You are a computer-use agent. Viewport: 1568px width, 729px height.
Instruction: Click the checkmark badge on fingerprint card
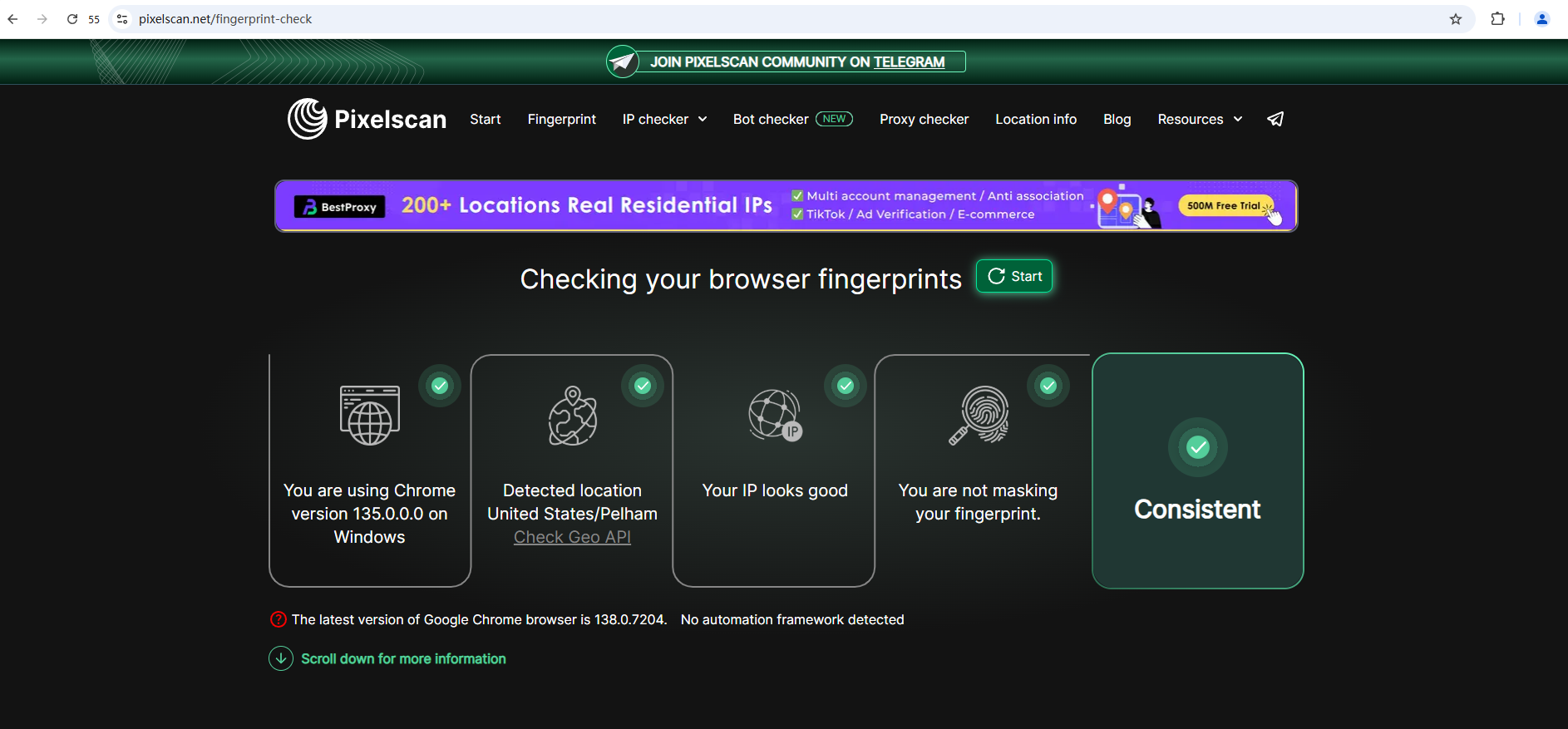pos(1048,386)
